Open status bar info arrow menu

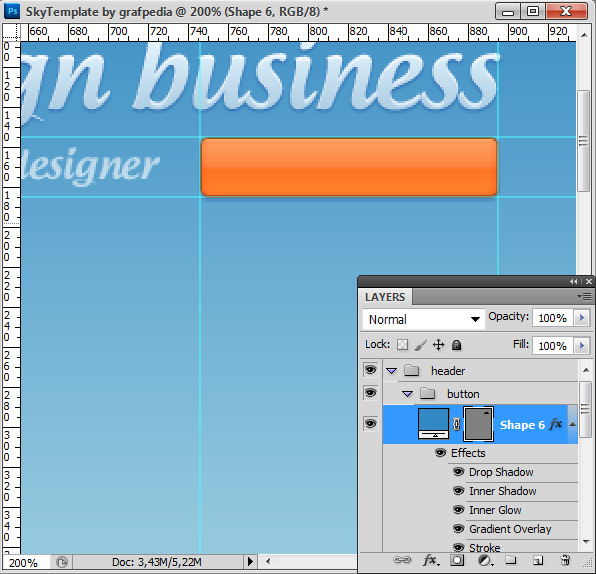click(x=250, y=561)
